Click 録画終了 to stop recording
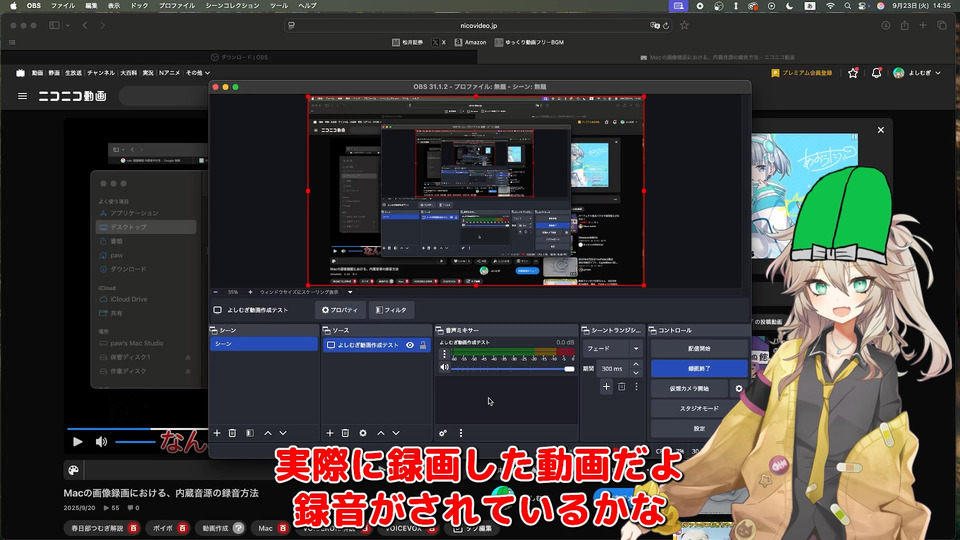The image size is (960, 540). coord(699,369)
